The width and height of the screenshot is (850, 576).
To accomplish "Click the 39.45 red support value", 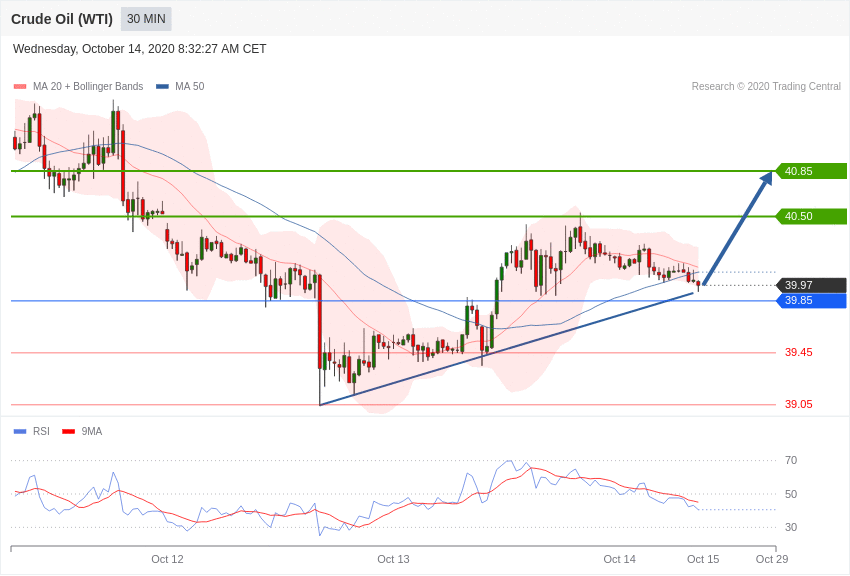I will (x=799, y=352).
